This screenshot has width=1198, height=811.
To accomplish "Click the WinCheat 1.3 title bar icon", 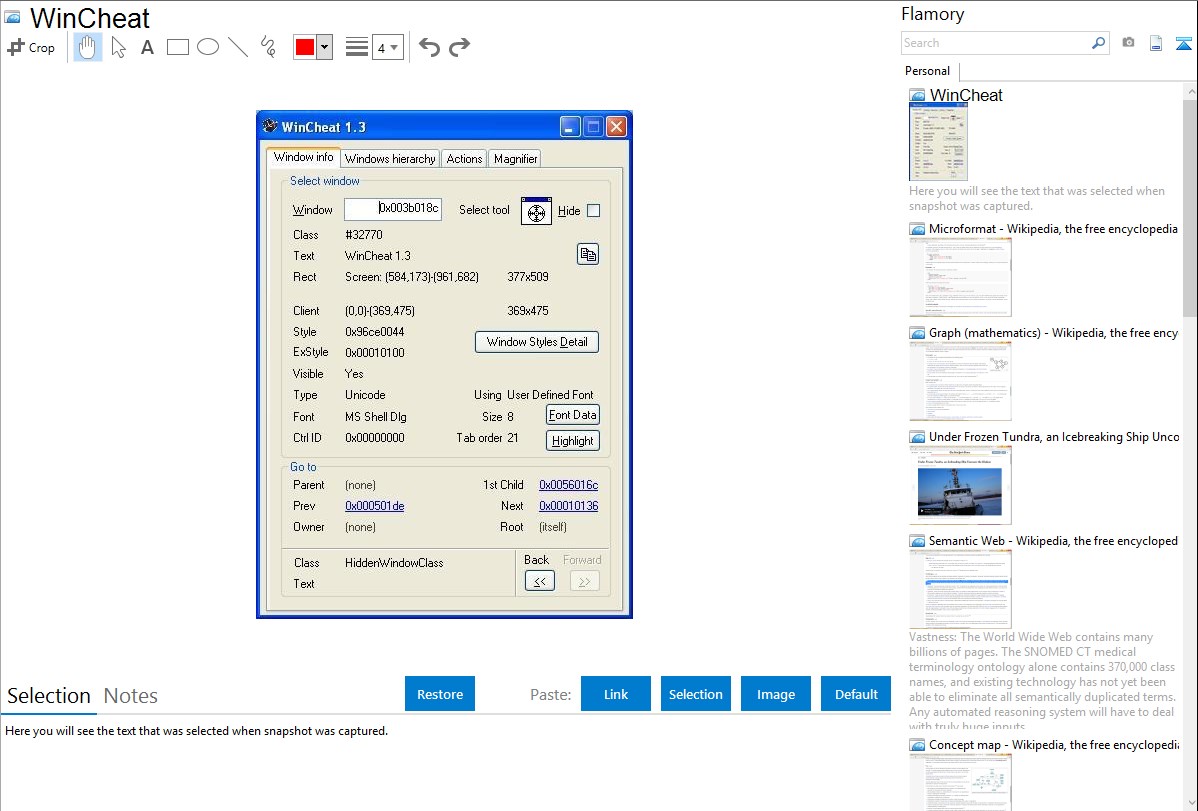I will pos(270,126).
